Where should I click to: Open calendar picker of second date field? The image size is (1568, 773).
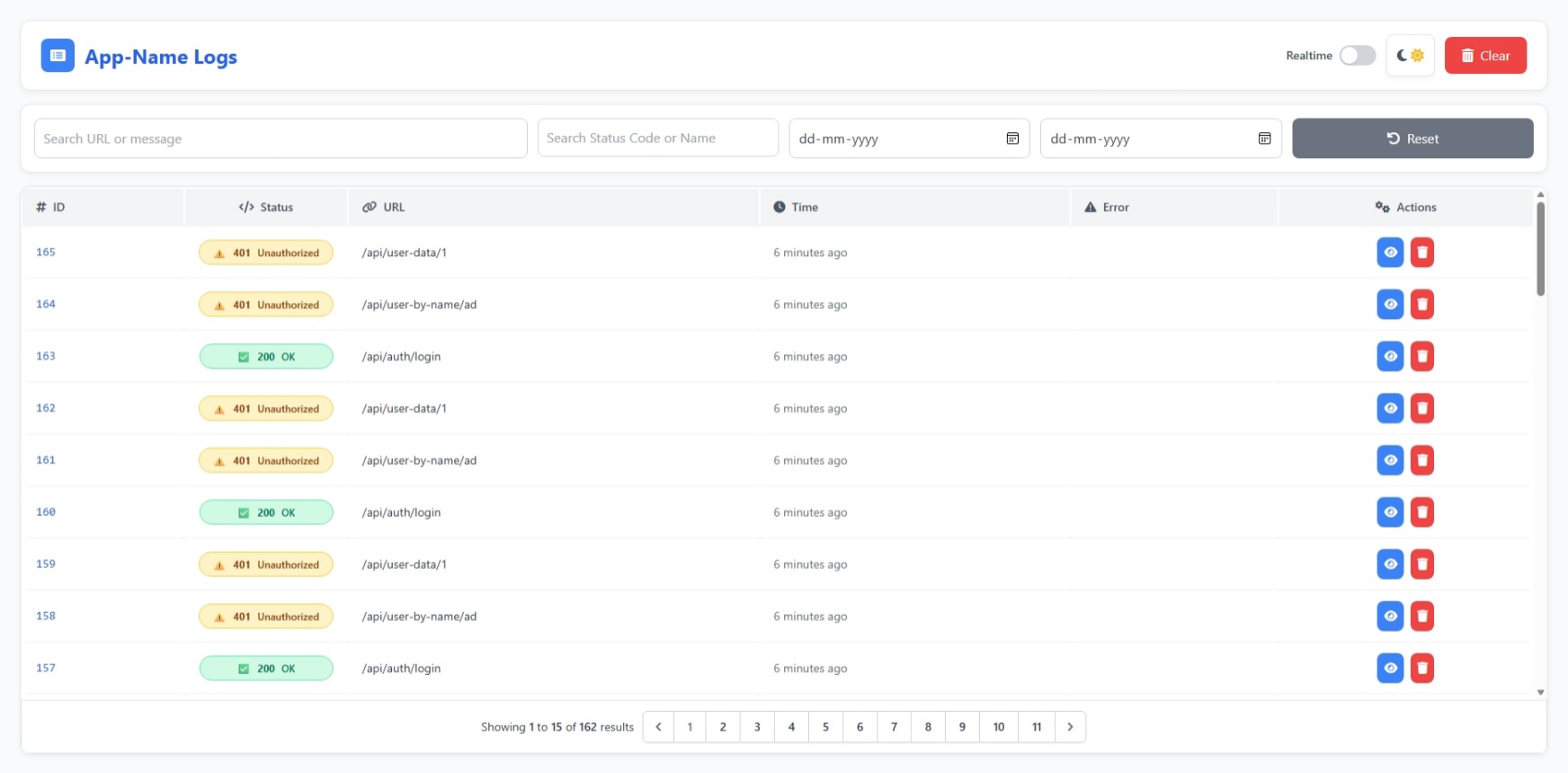pyautogui.click(x=1264, y=138)
